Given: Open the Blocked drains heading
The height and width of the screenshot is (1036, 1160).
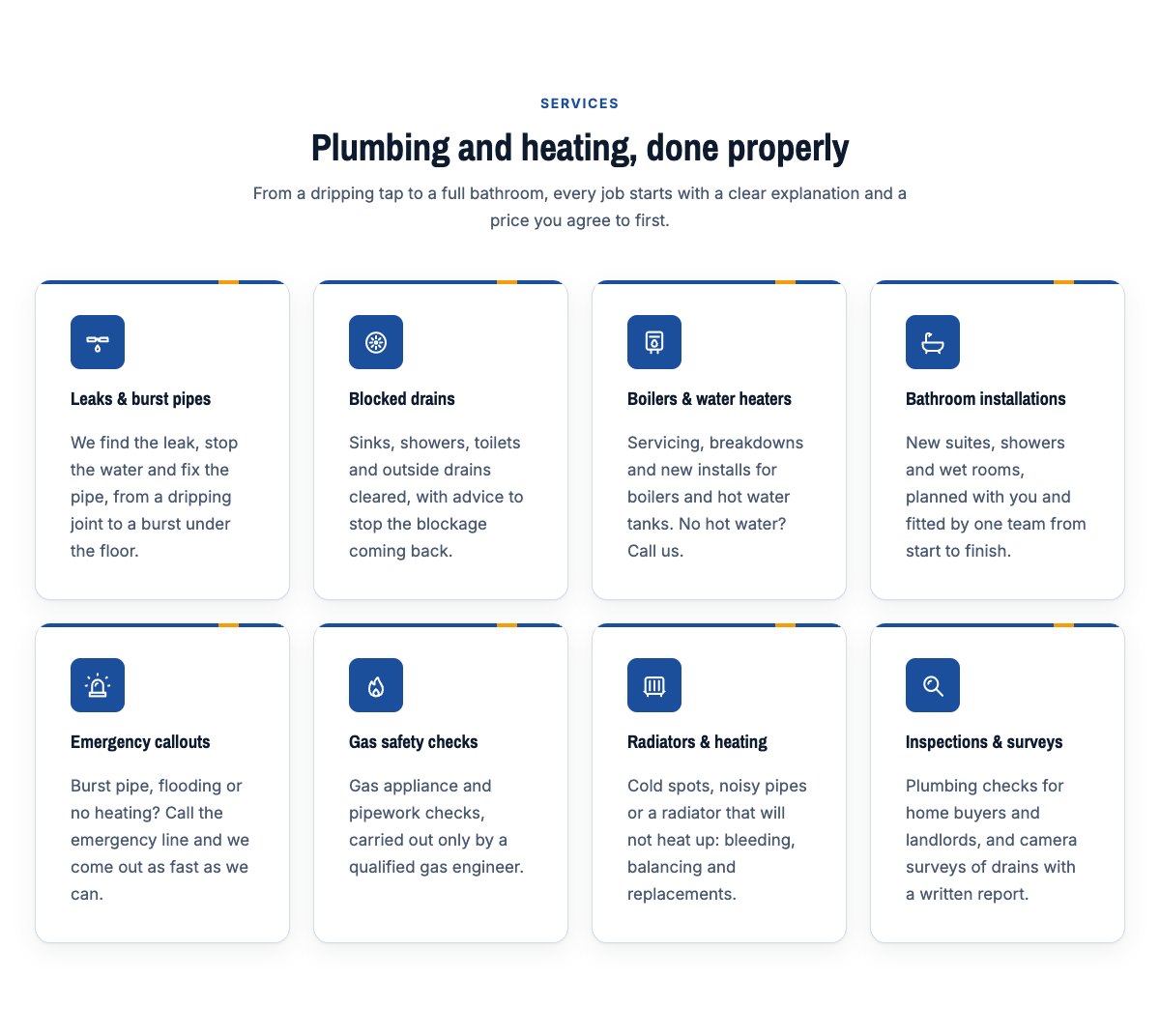Looking at the screenshot, I should (x=402, y=399).
